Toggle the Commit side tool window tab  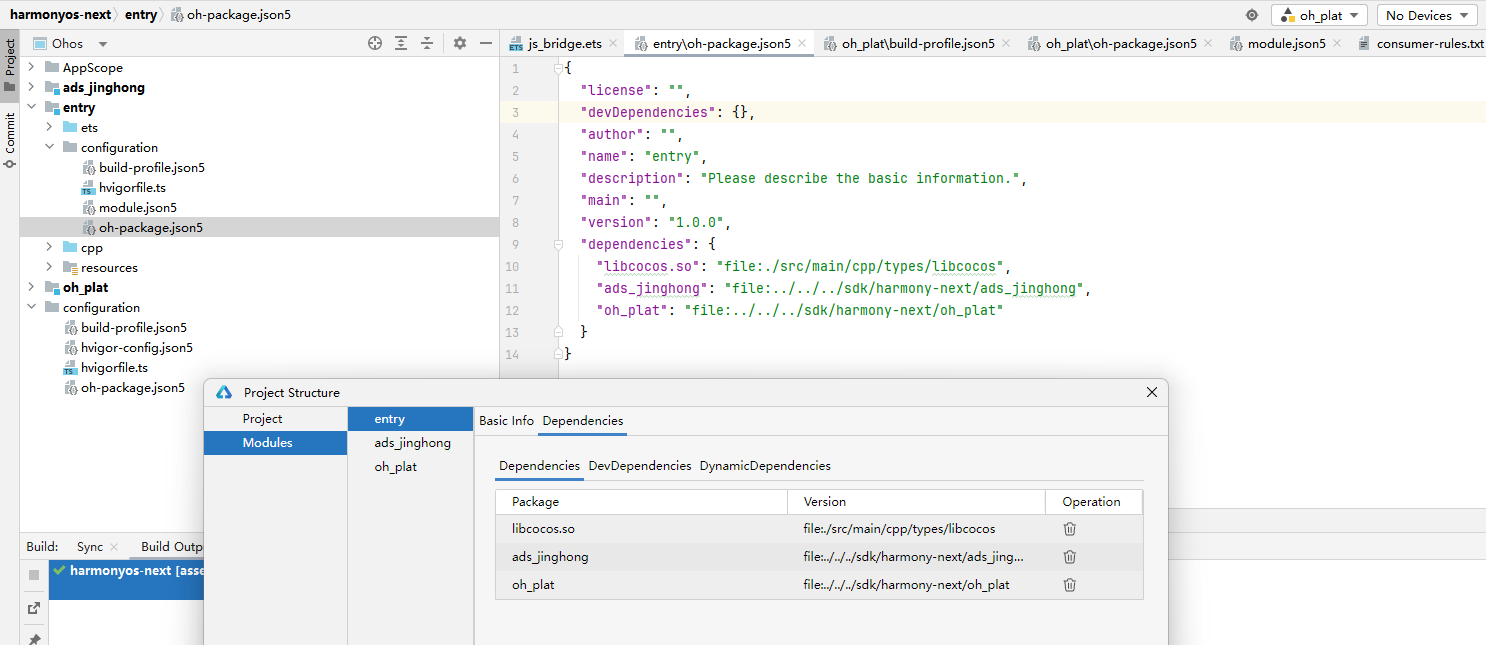pyautogui.click(x=10, y=138)
